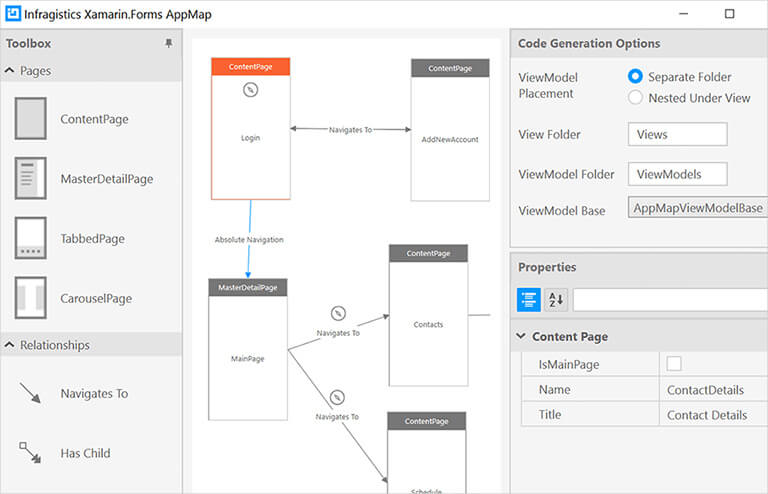This screenshot has width=768, height=494.
Task: Choose the CarouselPage toolbox icon
Action: (30, 298)
